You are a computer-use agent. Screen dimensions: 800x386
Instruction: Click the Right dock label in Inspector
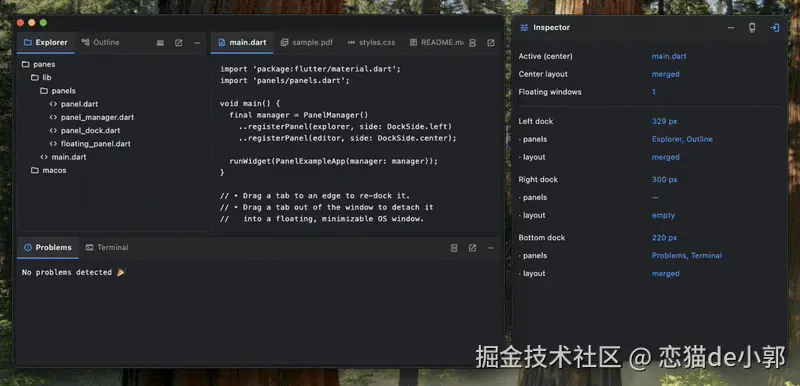pos(538,179)
